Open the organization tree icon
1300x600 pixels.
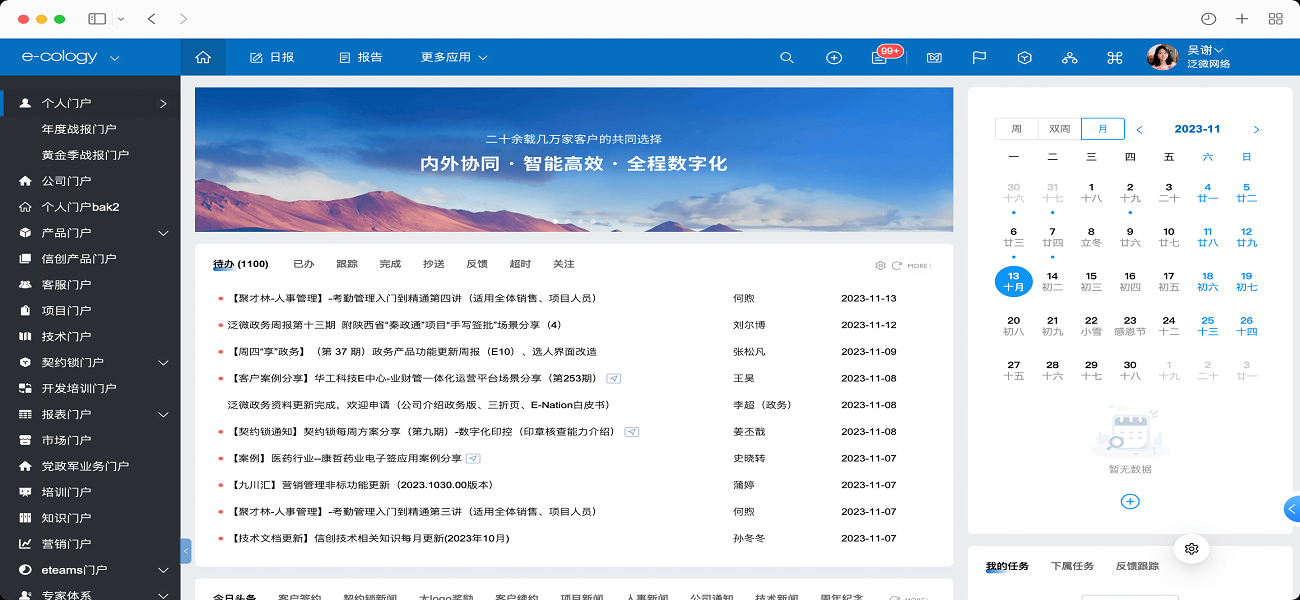click(1070, 58)
